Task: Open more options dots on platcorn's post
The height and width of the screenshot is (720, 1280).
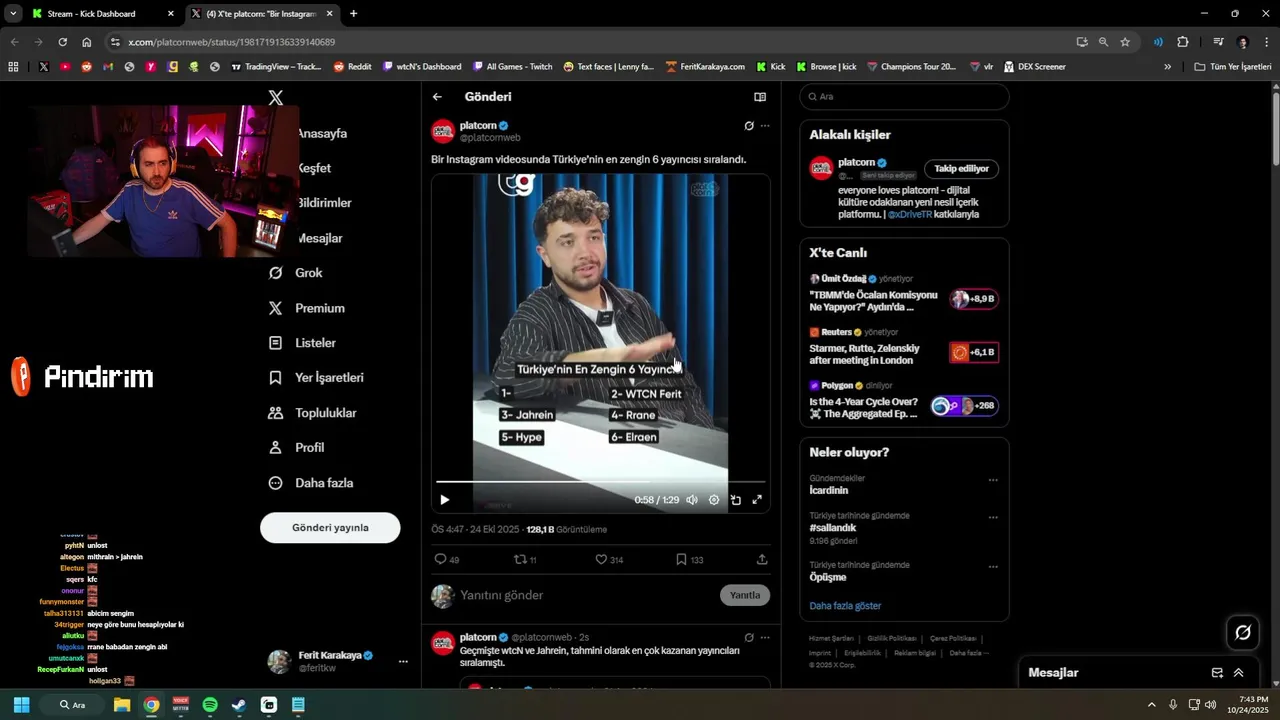Action: point(765,126)
